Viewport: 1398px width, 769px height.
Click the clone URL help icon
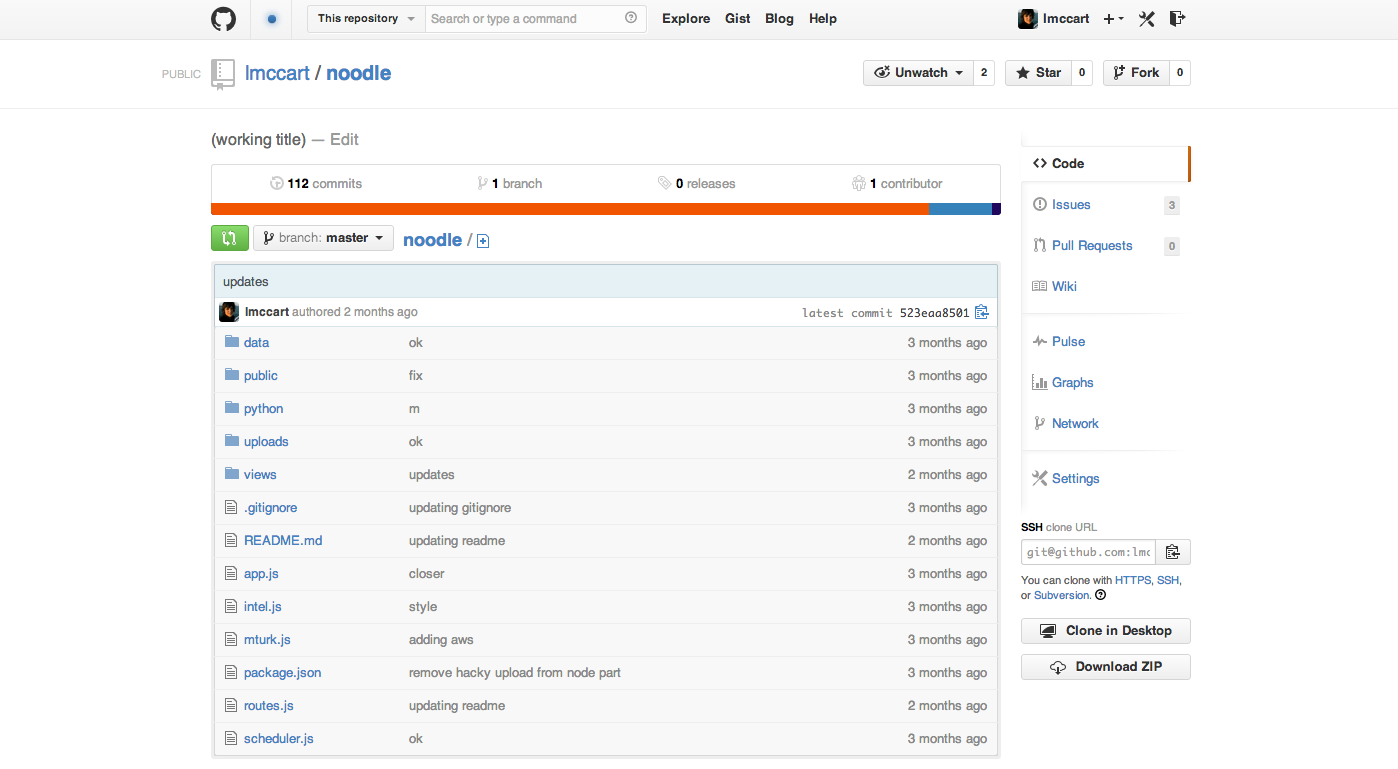click(x=1101, y=595)
